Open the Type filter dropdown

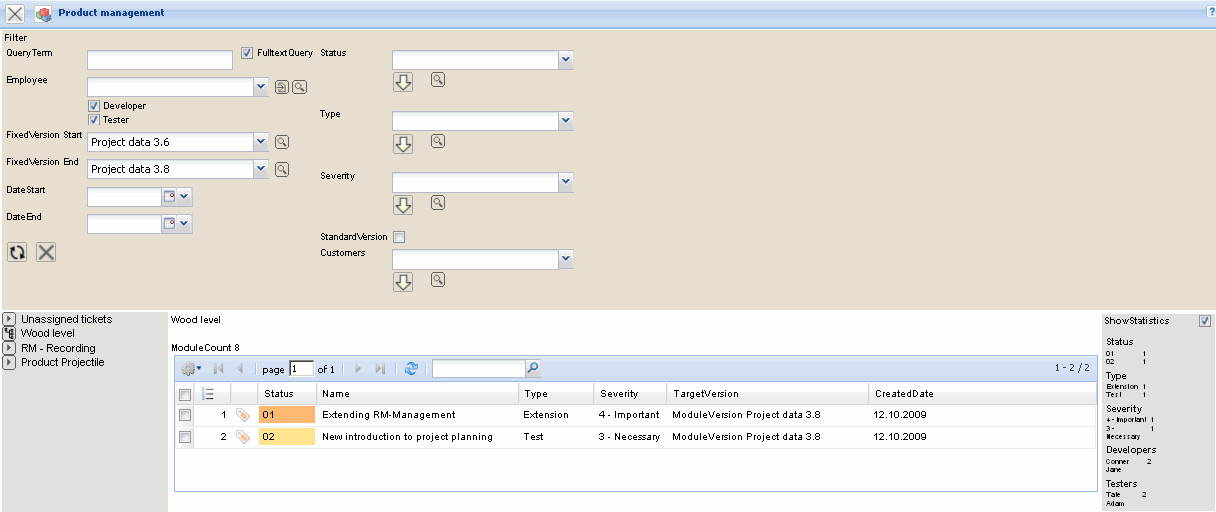pos(566,121)
